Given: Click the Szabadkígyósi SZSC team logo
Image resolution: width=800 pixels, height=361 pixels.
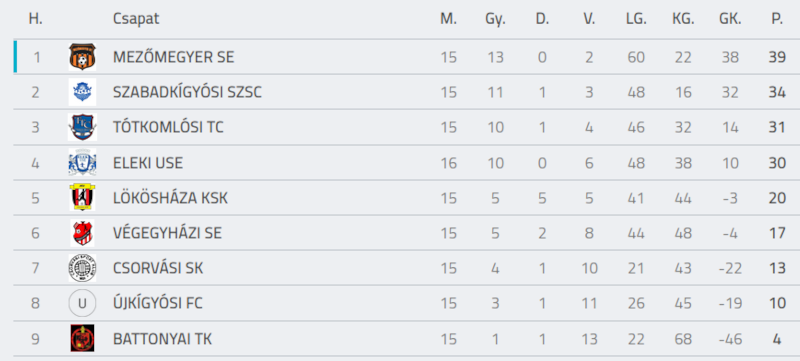Looking at the screenshot, I should pyautogui.click(x=82, y=92).
